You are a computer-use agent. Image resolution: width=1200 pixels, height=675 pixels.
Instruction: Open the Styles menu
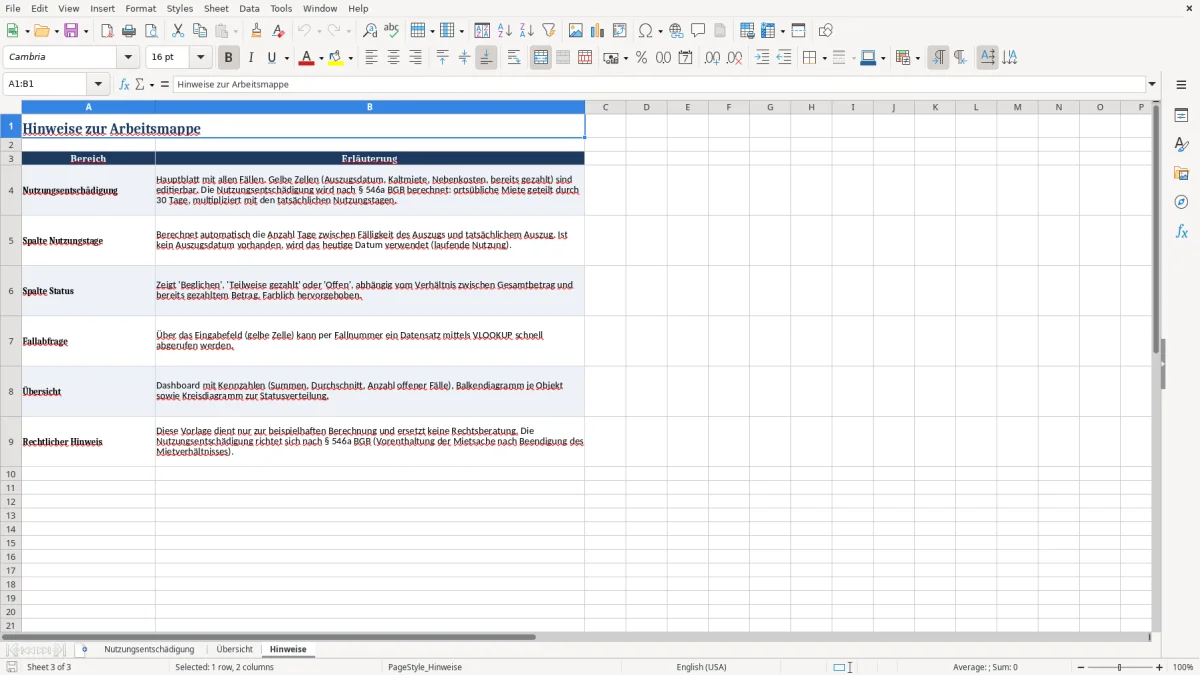[180, 8]
